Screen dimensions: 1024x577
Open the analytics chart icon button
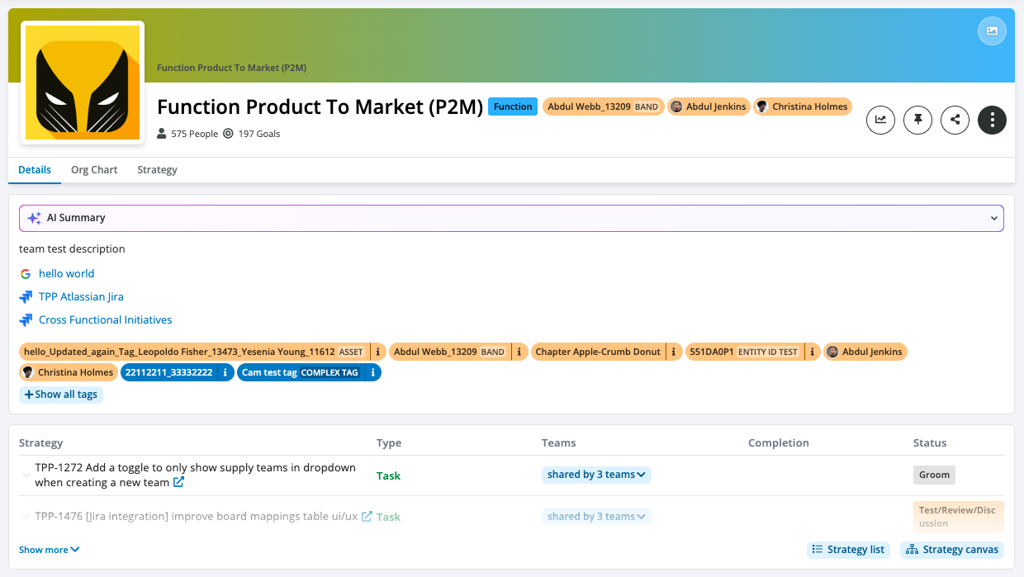pos(880,120)
